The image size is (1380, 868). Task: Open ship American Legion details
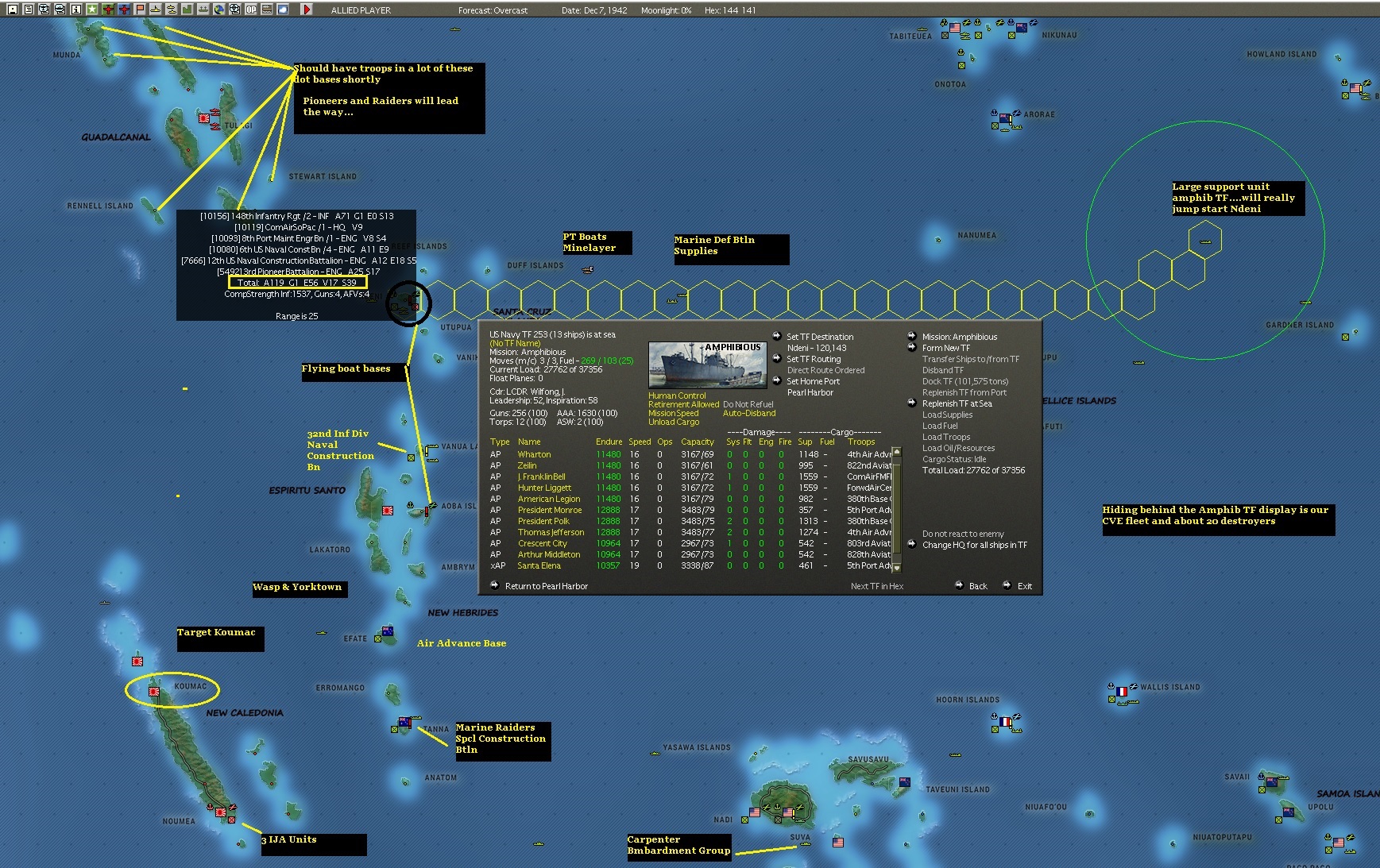pos(549,499)
